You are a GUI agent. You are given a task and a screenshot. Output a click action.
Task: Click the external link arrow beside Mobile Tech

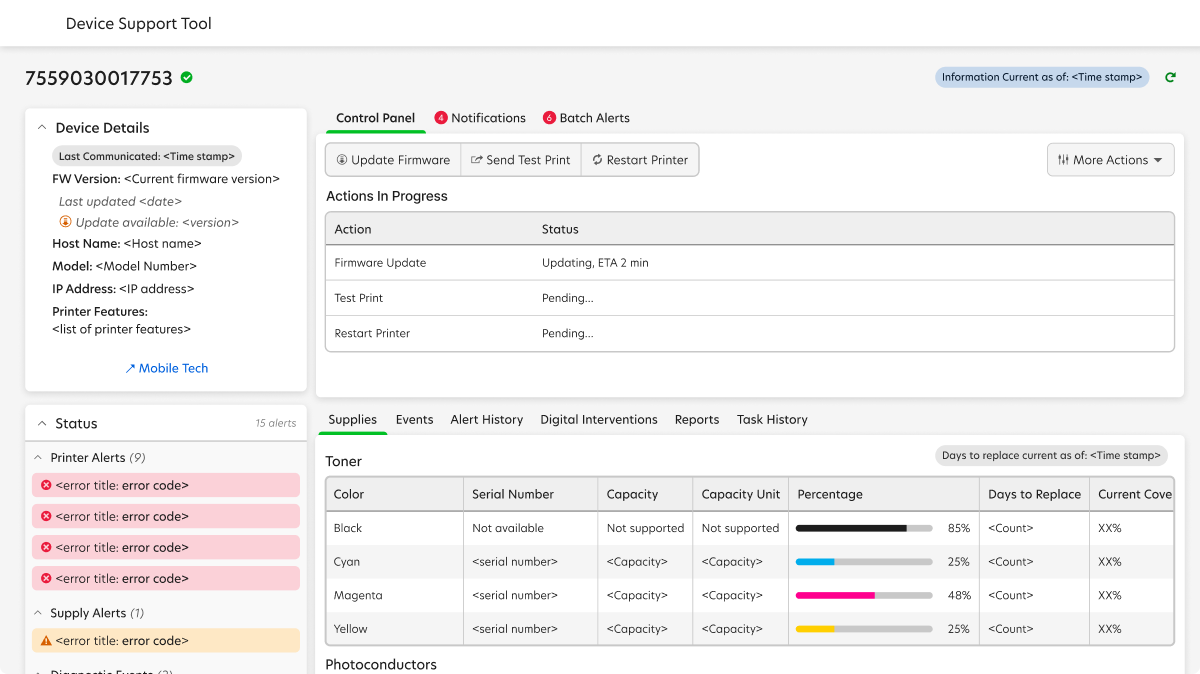tap(130, 368)
